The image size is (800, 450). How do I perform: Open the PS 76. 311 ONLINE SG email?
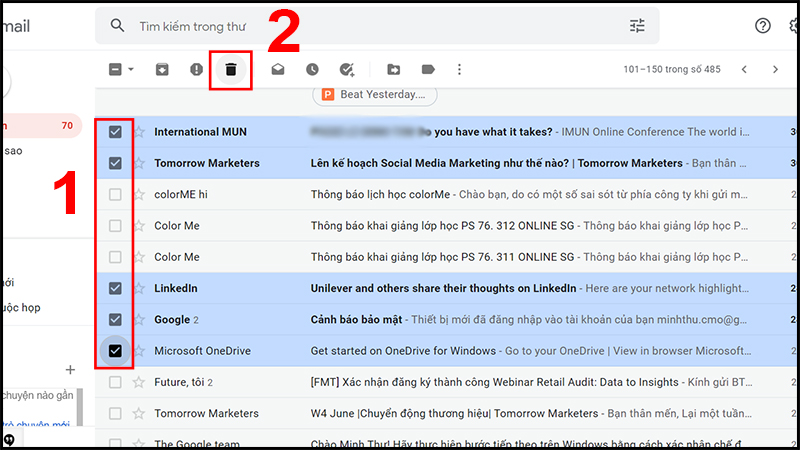442,257
